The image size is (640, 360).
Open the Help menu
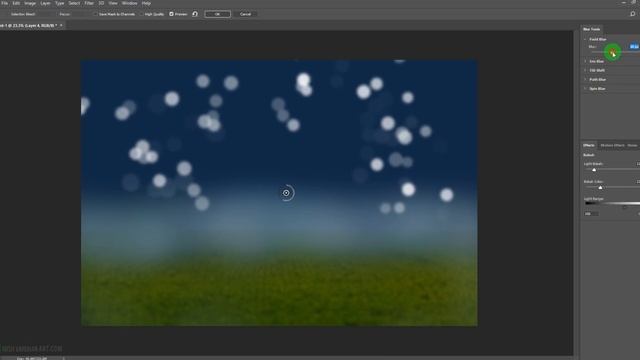(x=146, y=3)
